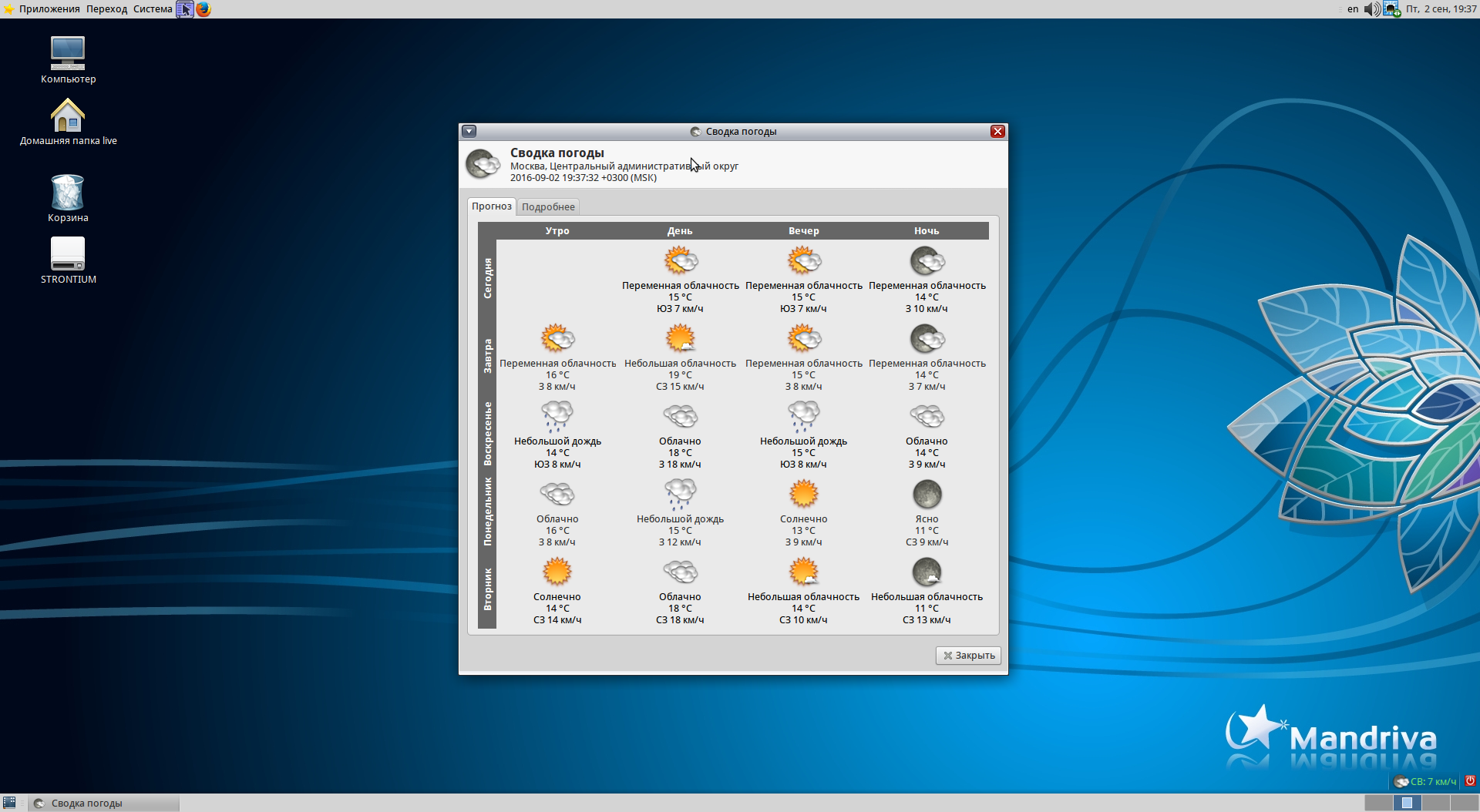
Task: Click the Сводка погоды taskbar window button
Action: tap(104, 803)
